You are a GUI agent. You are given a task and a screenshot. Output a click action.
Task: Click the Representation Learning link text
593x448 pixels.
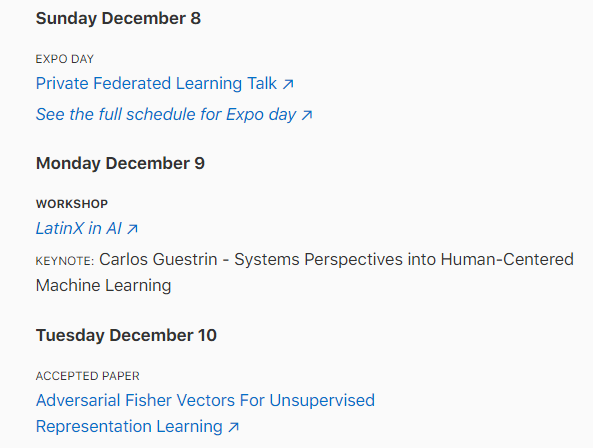pyautogui.click(x=129, y=426)
